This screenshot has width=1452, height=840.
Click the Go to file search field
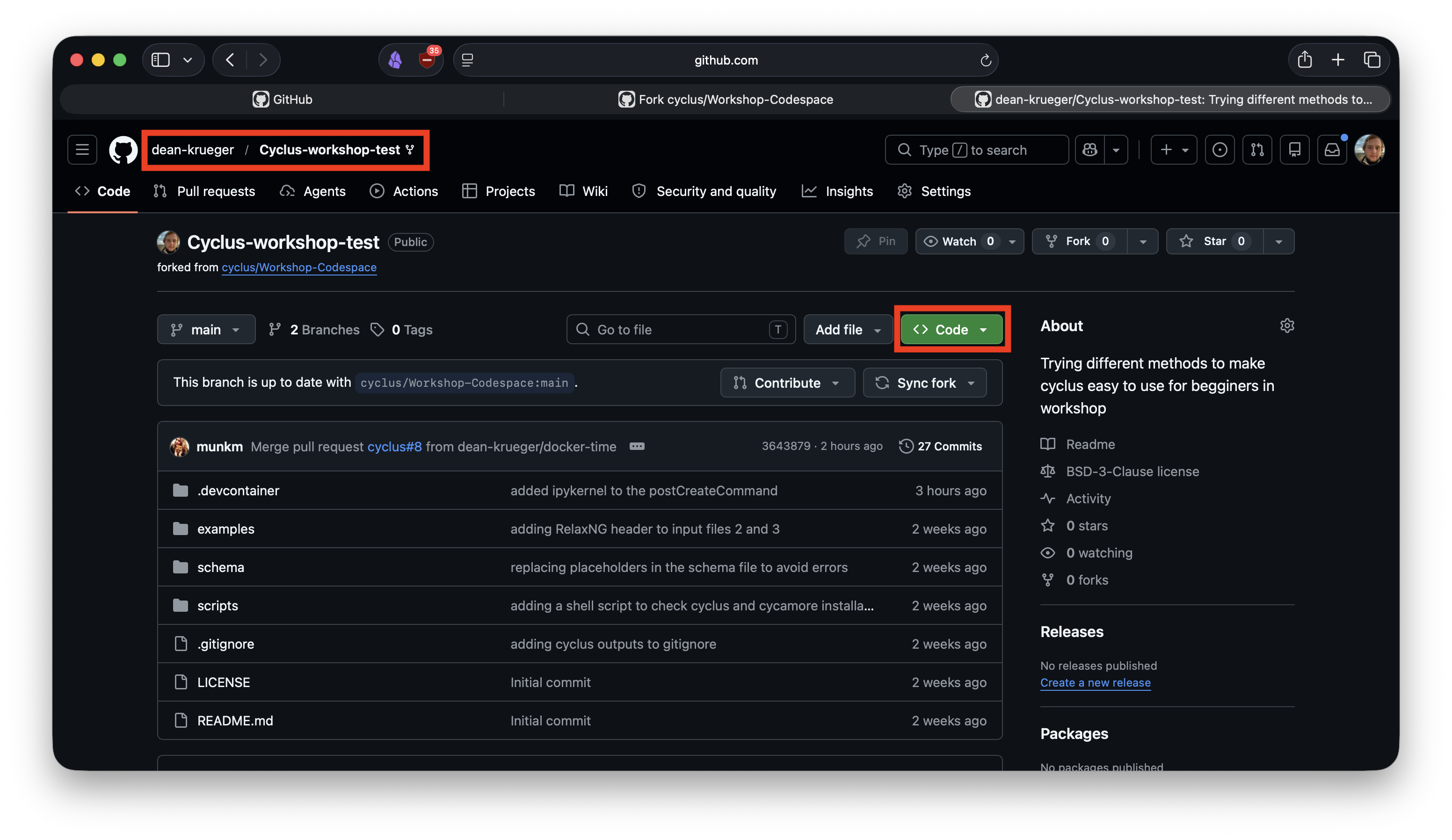(x=681, y=330)
